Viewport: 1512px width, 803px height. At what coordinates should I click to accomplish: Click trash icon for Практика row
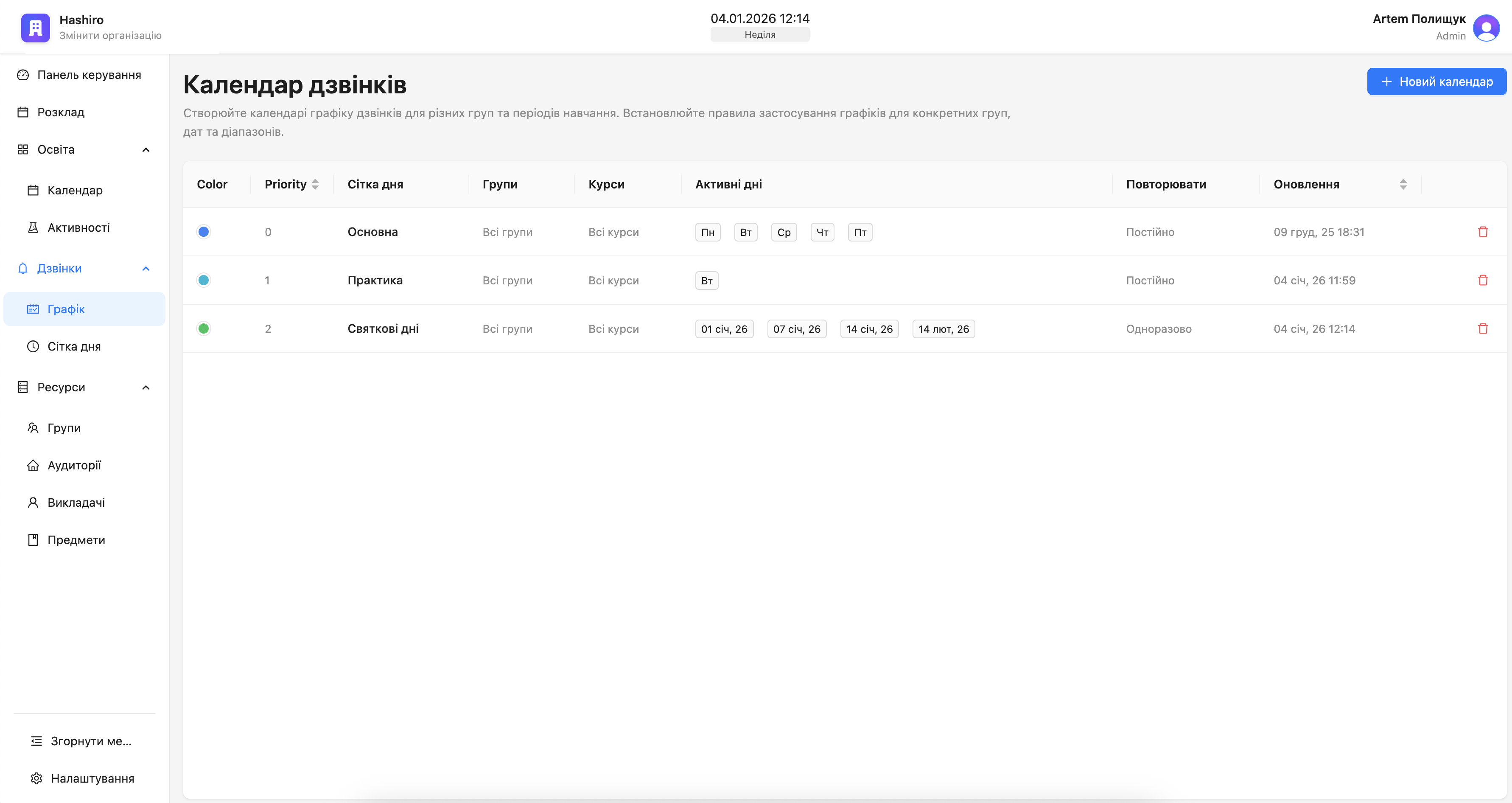pyautogui.click(x=1483, y=280)
